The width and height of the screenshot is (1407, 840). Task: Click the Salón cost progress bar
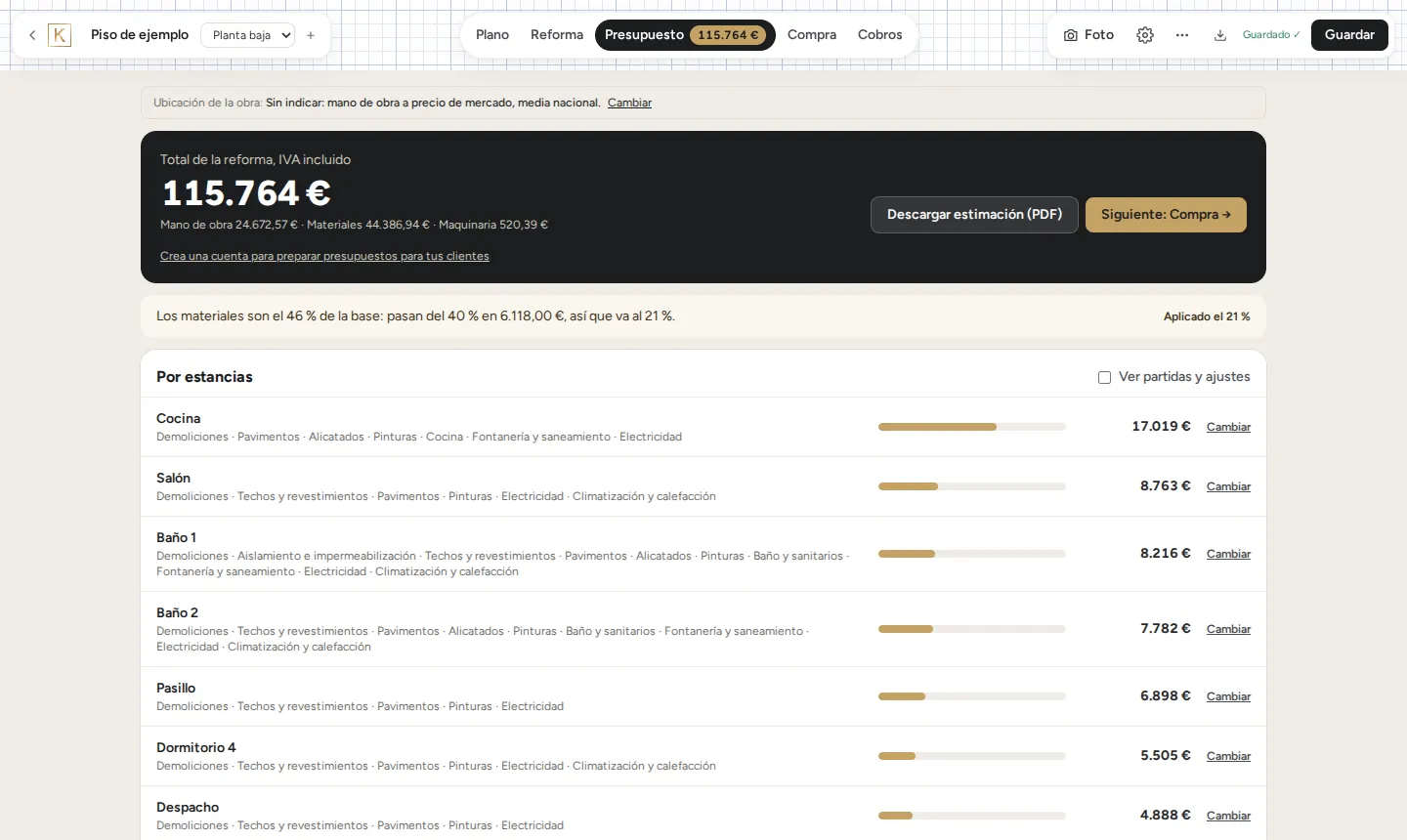[971, 486]
